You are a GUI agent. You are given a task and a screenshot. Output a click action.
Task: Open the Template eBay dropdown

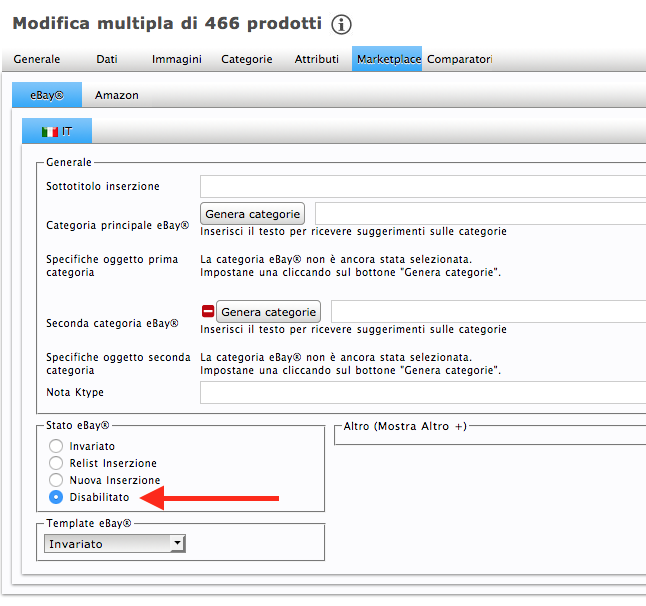[x=115, y=544]
